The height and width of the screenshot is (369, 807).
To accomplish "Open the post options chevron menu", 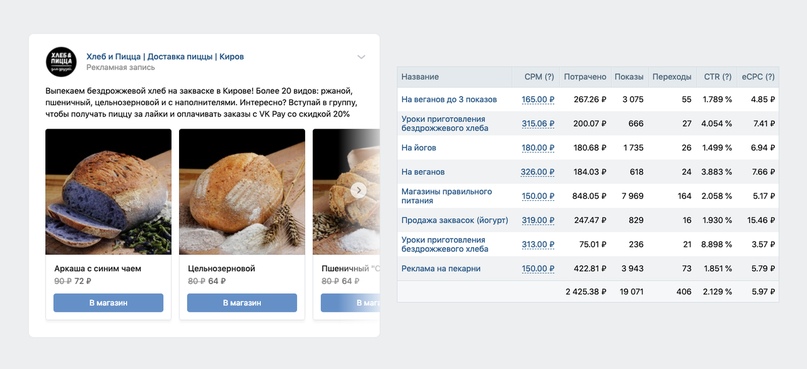I will (361, 57).
